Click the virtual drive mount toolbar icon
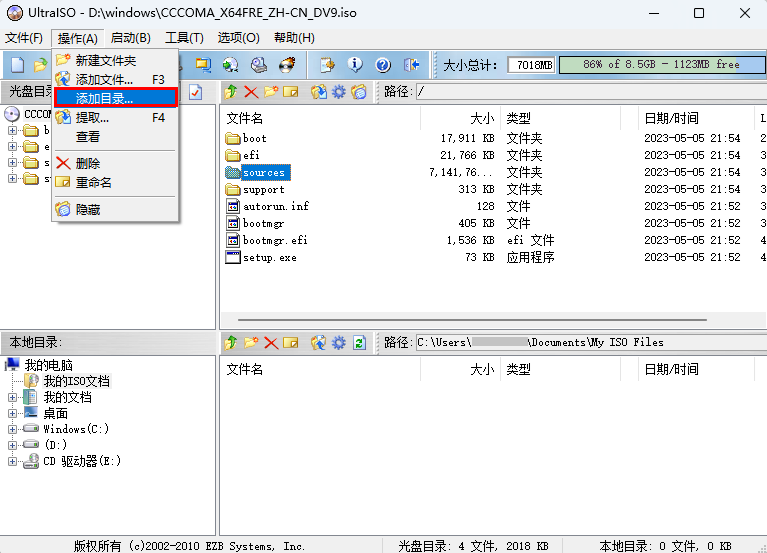The width and height of the screenshot is (767, 553). [x=259, y=65]
